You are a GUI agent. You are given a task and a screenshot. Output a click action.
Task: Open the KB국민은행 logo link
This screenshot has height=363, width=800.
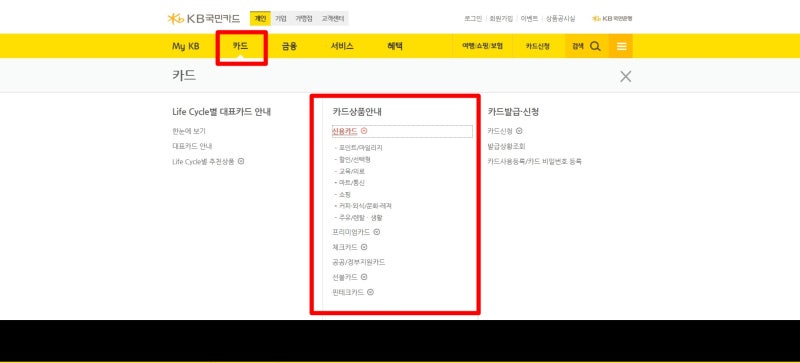point(612,19)
